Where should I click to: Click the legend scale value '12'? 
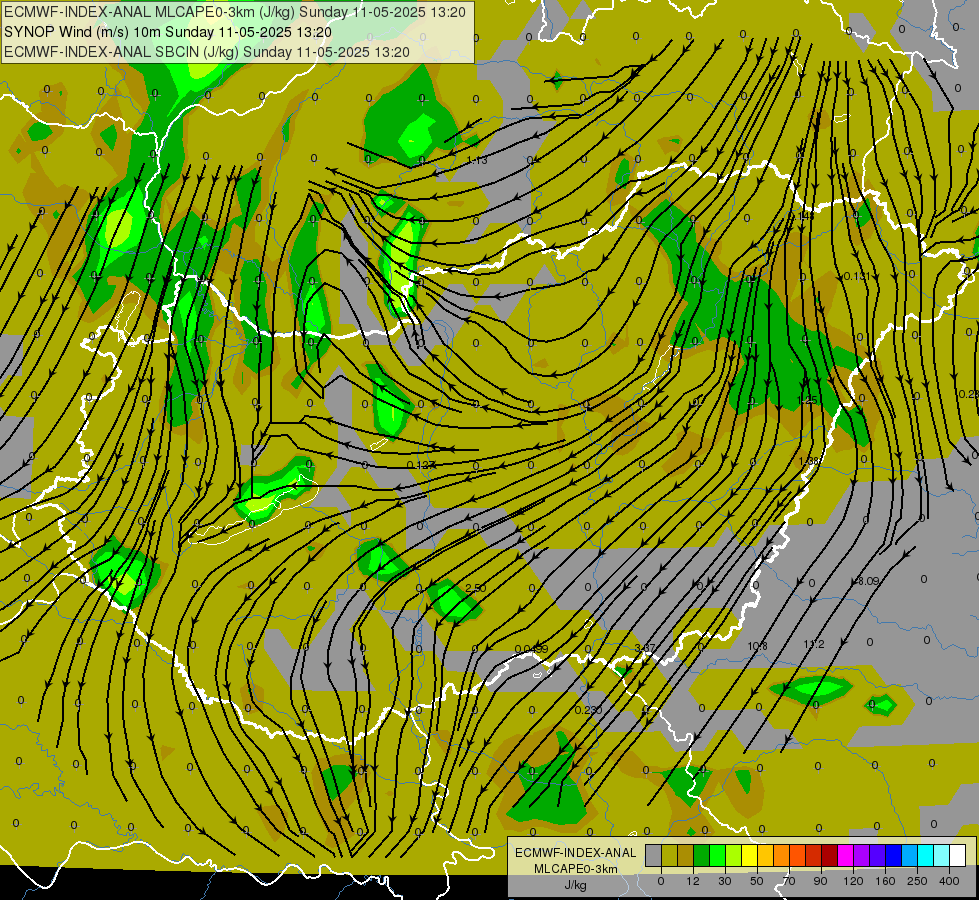point(693,881)
